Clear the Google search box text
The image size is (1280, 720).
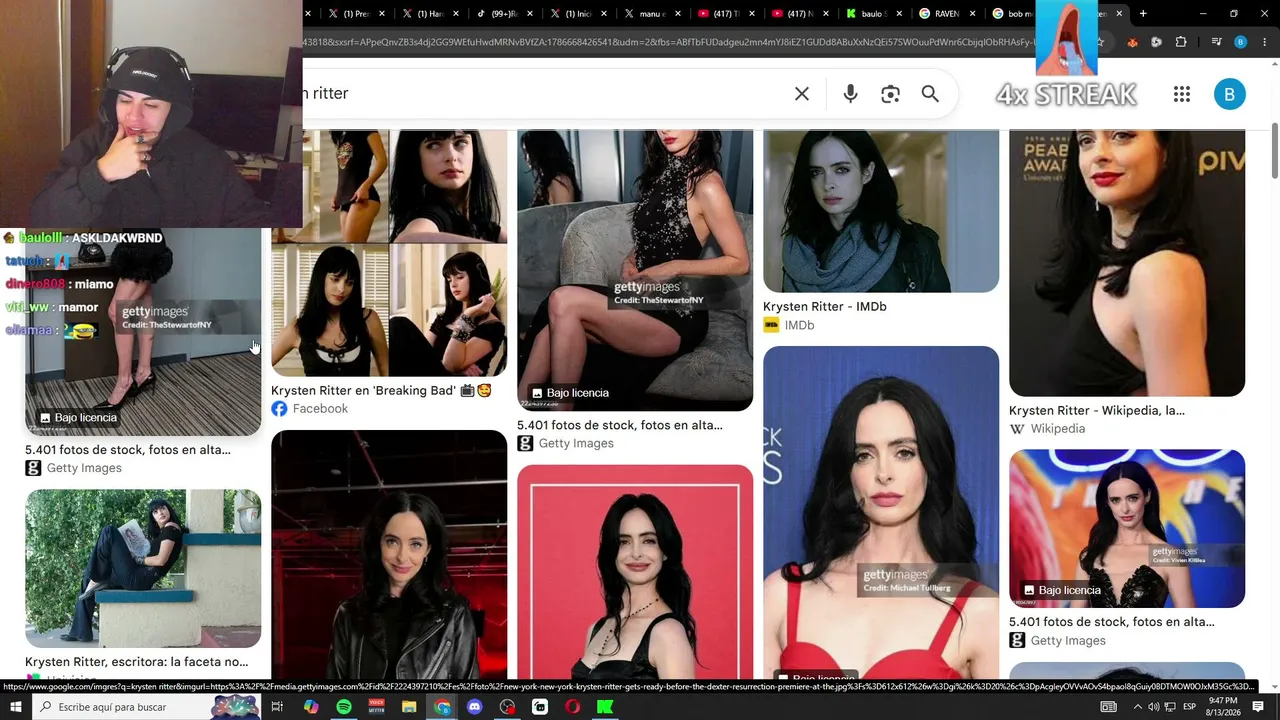[802, 94]
